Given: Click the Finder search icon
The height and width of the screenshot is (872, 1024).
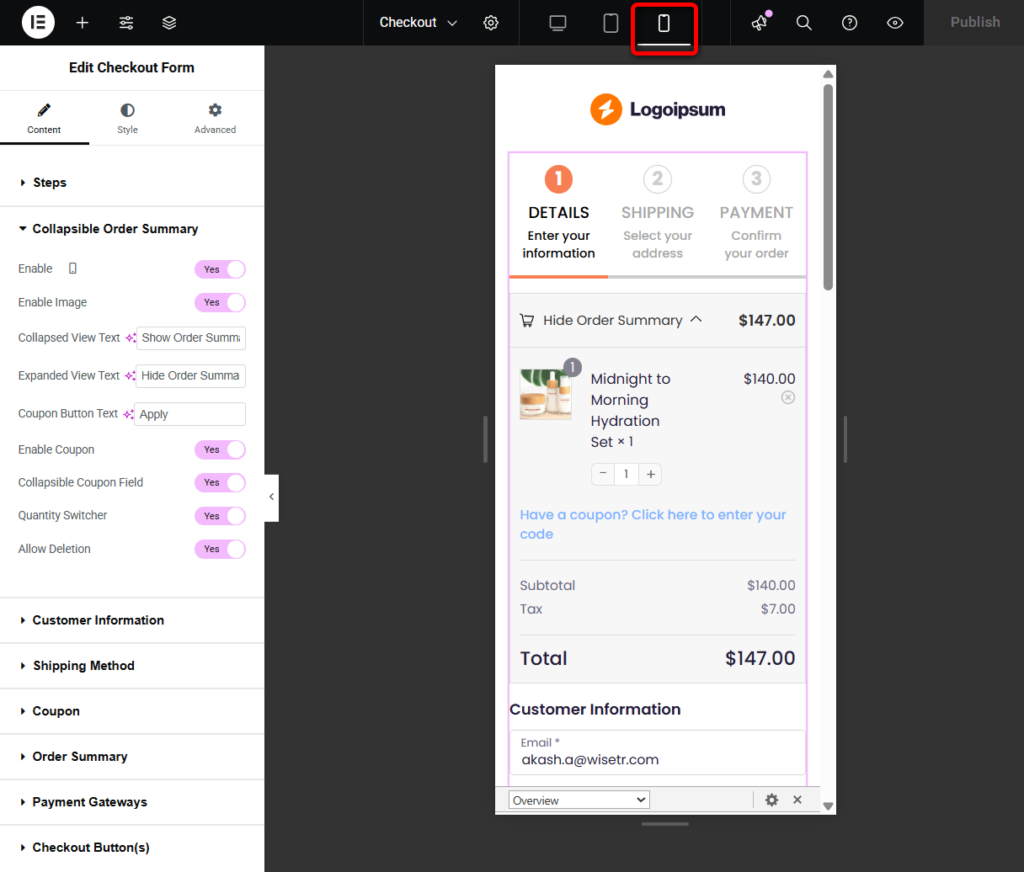Looking at the screenshot, I should click(804, 22).
